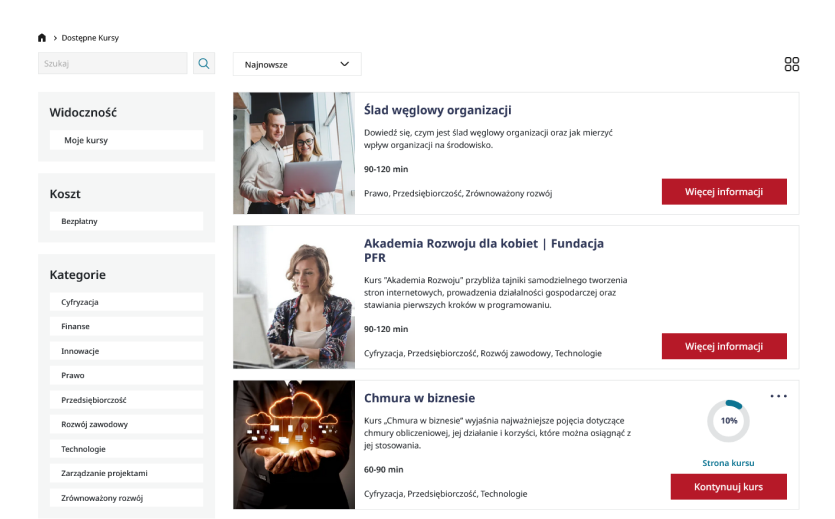
Task: Click into the Szukaj search field
Action: pos(112,64)
